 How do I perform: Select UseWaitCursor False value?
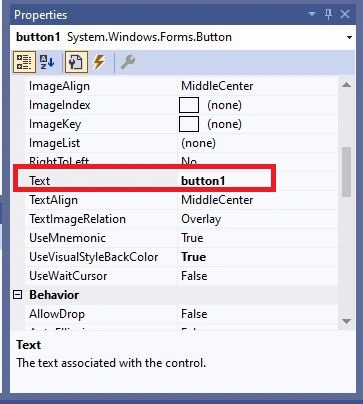point(194,276)
